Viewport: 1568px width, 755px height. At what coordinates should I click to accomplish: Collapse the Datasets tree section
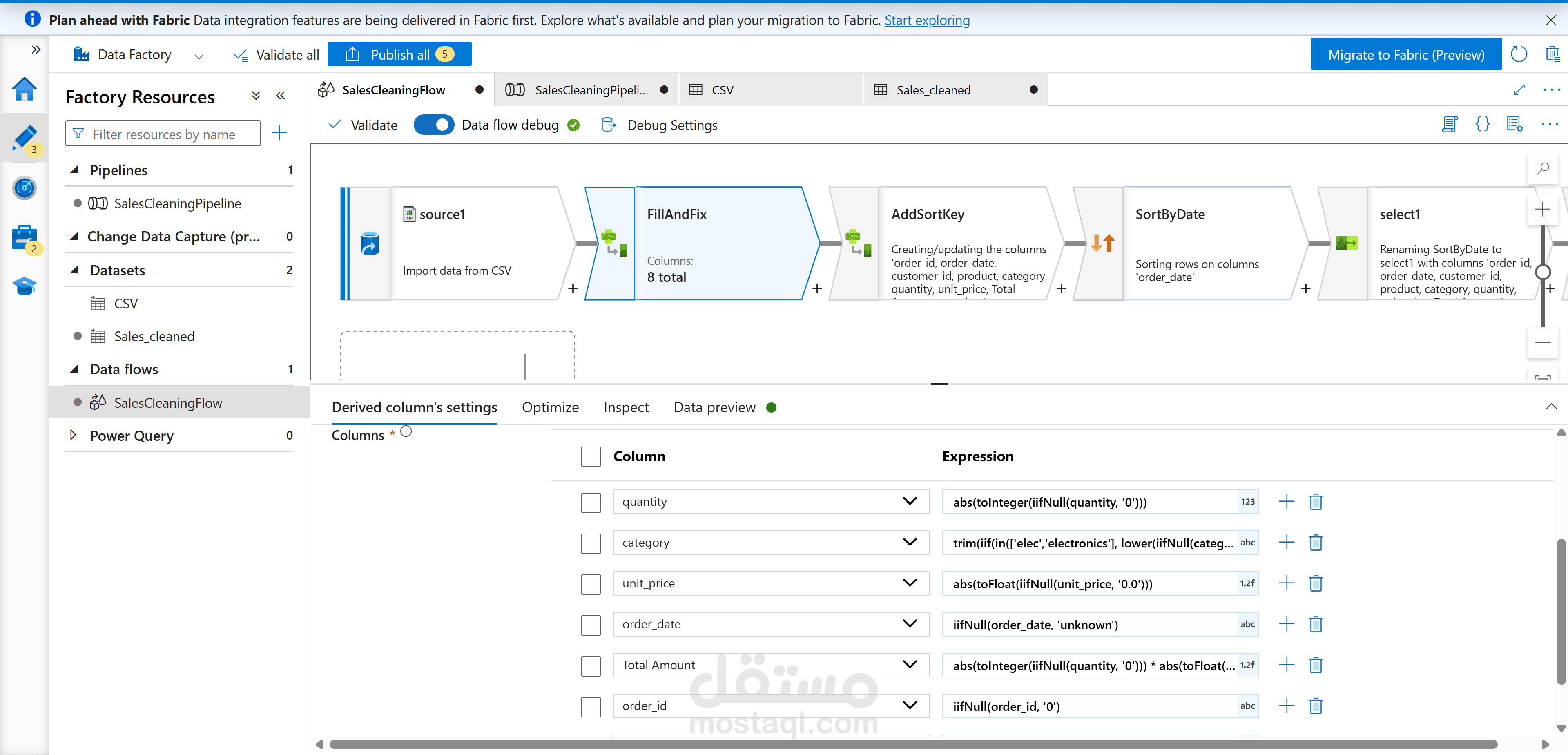coord(74,270)
